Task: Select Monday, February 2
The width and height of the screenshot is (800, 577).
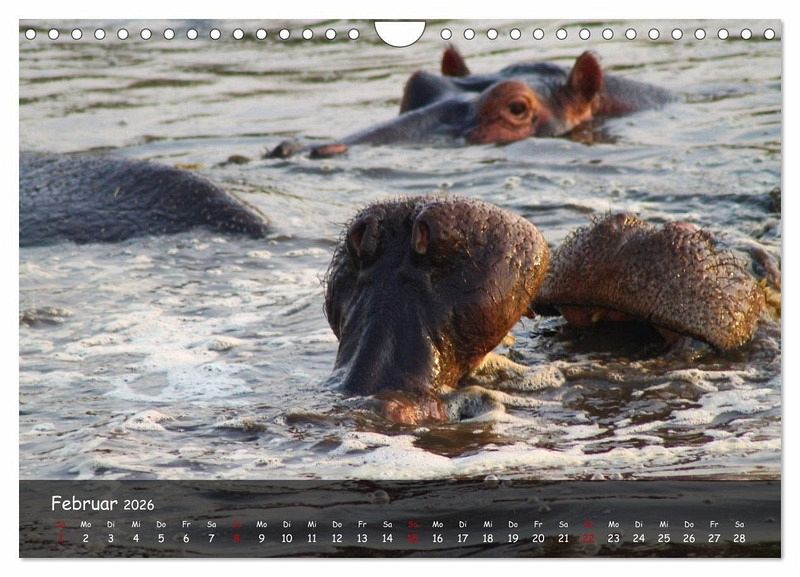Action: pyautogui.click(x=85, y=538)
